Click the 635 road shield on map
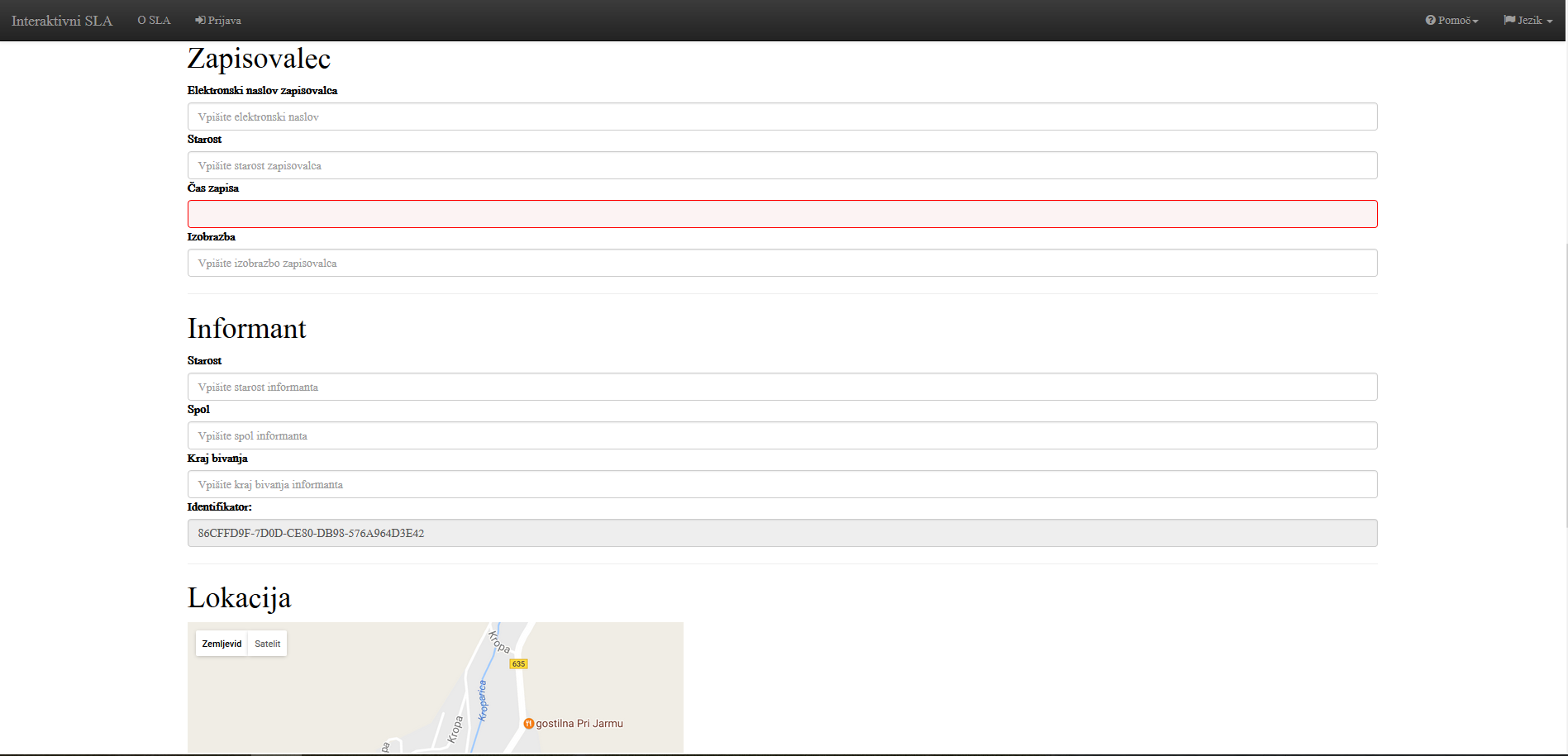 pyautogui.click(x=518, y=664)
